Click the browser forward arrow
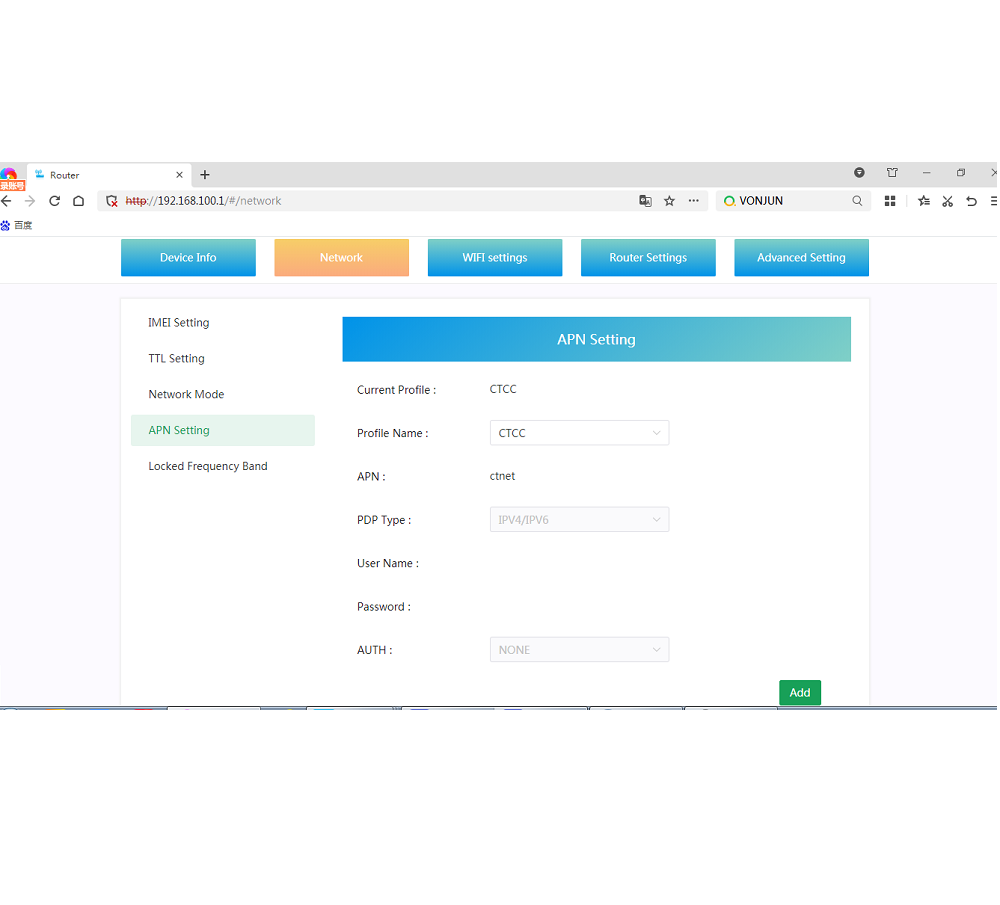Screen dimensions: 1000x905 pyautogui.click(x=30, y=201)
